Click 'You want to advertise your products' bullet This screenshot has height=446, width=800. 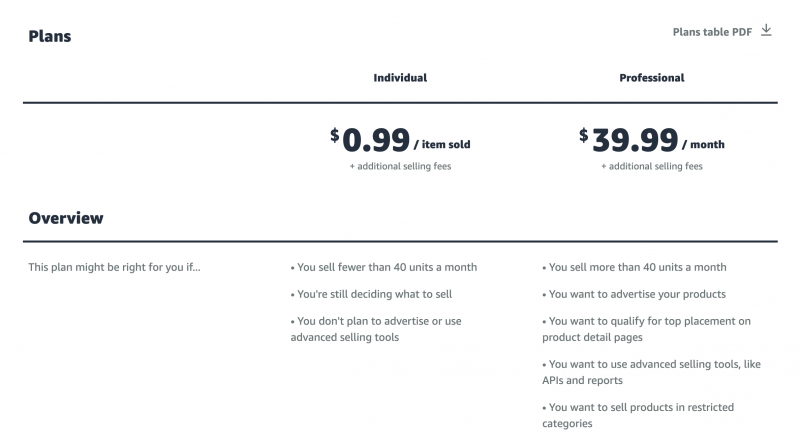tap(634, 294)
